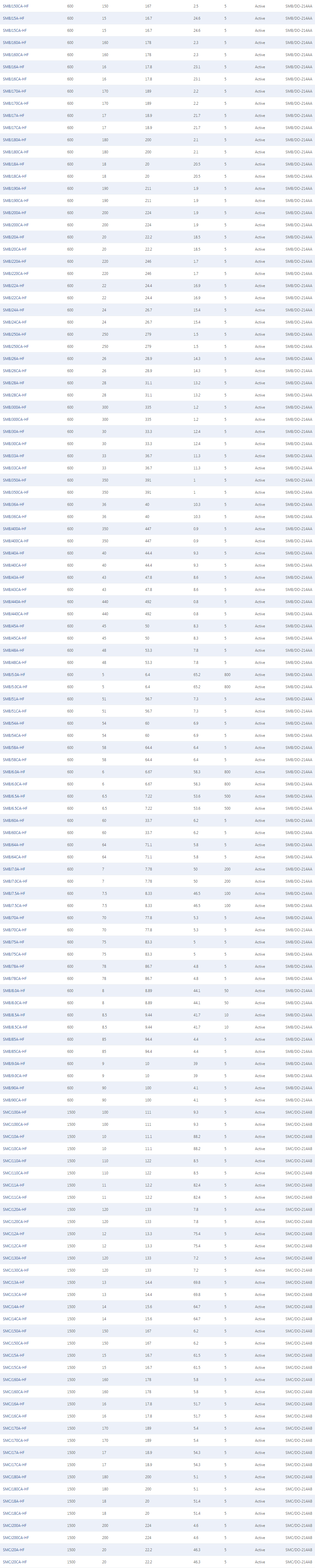Open the SMBJ16CA-HF part link

[x=15, y=79]
